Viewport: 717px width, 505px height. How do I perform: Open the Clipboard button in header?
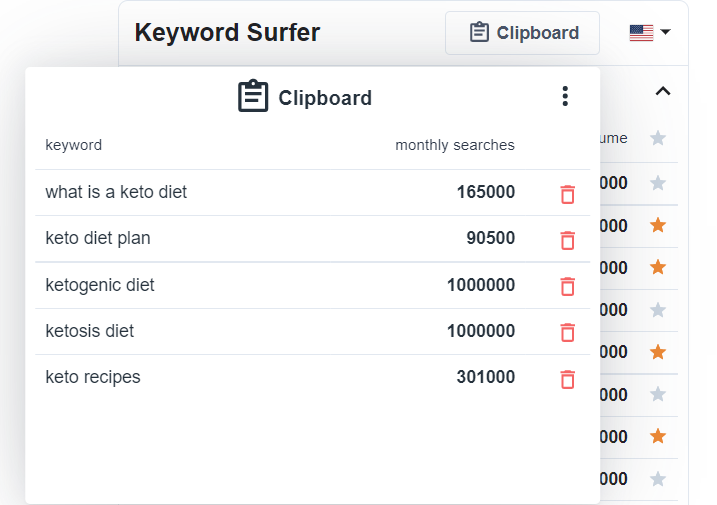(522, 33)
